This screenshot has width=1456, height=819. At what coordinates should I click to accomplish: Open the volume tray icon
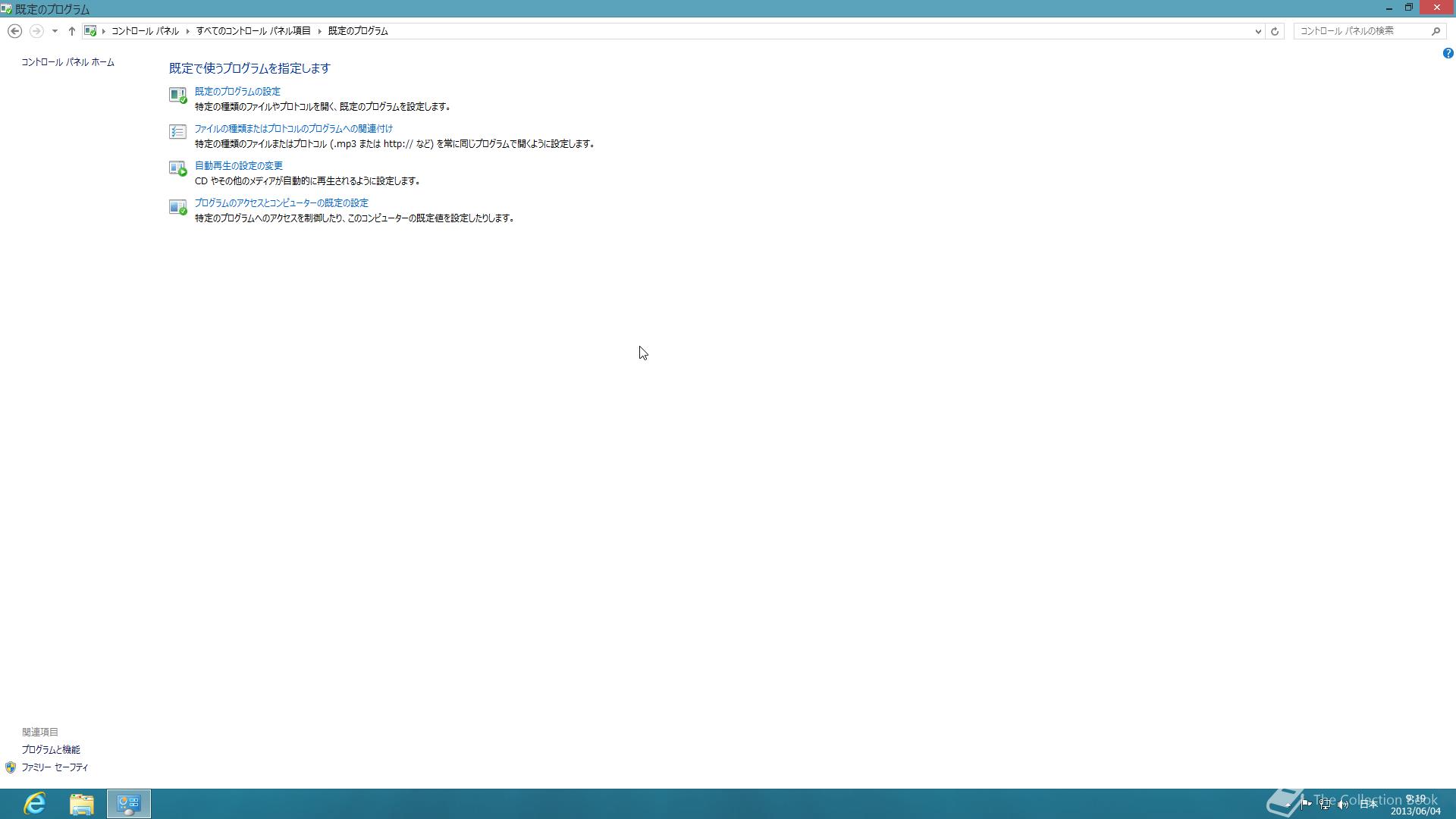coord(1343,804)
